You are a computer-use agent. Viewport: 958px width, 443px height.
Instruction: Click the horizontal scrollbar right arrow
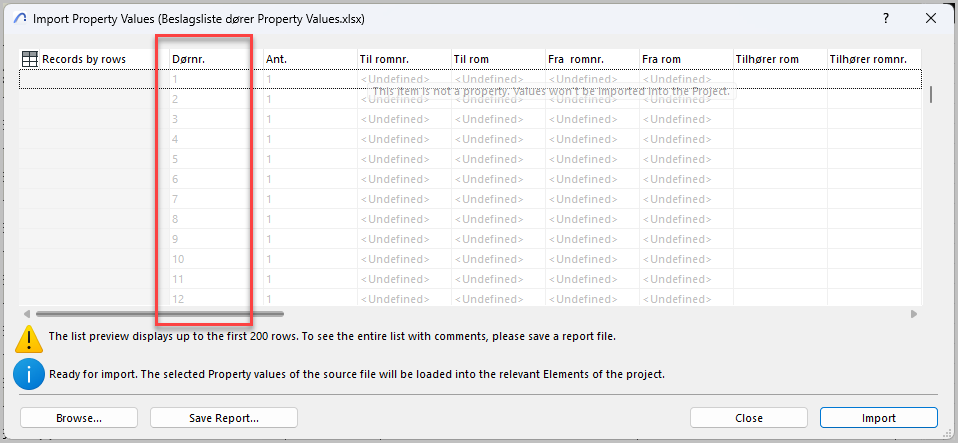pyautogui.click(x=914, y=314)
